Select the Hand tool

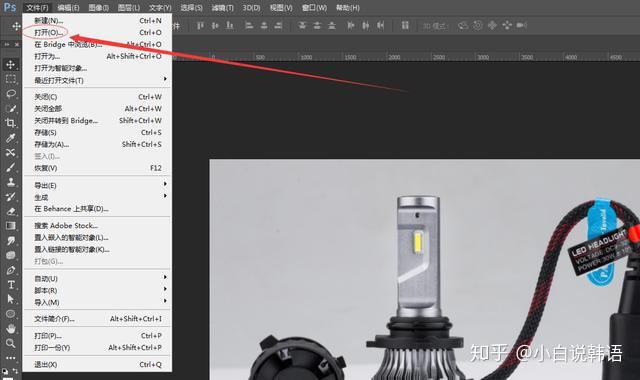tap(11, 328)
